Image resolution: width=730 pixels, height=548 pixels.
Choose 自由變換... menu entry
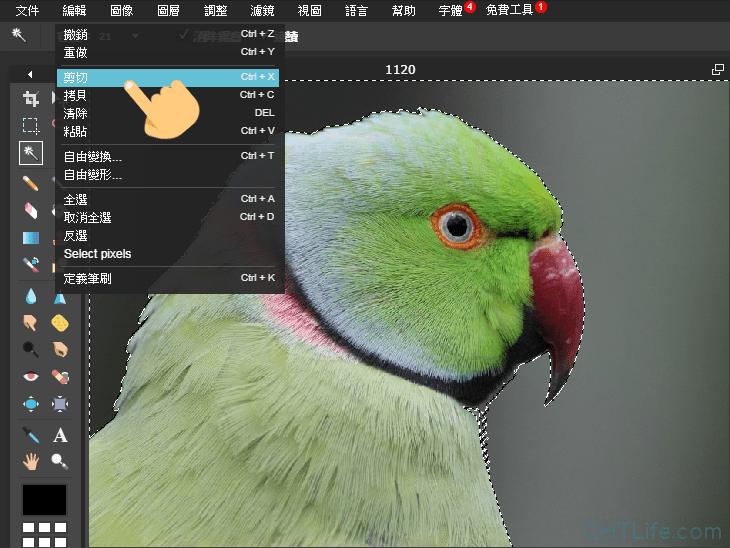[x=168, y=156]
